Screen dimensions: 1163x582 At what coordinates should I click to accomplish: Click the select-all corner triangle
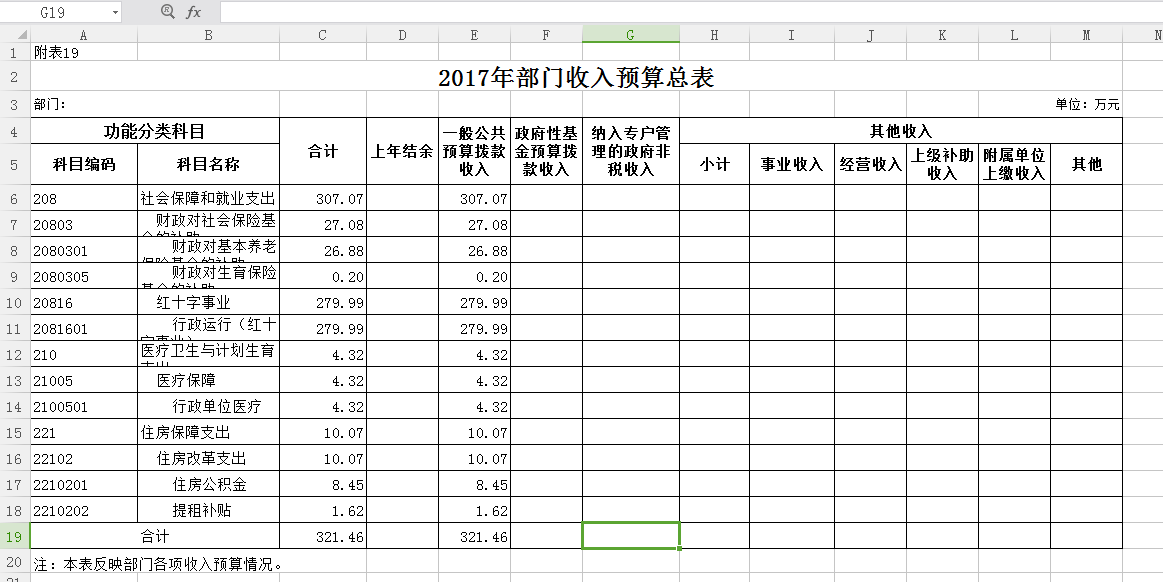click(x=22, y=35)
